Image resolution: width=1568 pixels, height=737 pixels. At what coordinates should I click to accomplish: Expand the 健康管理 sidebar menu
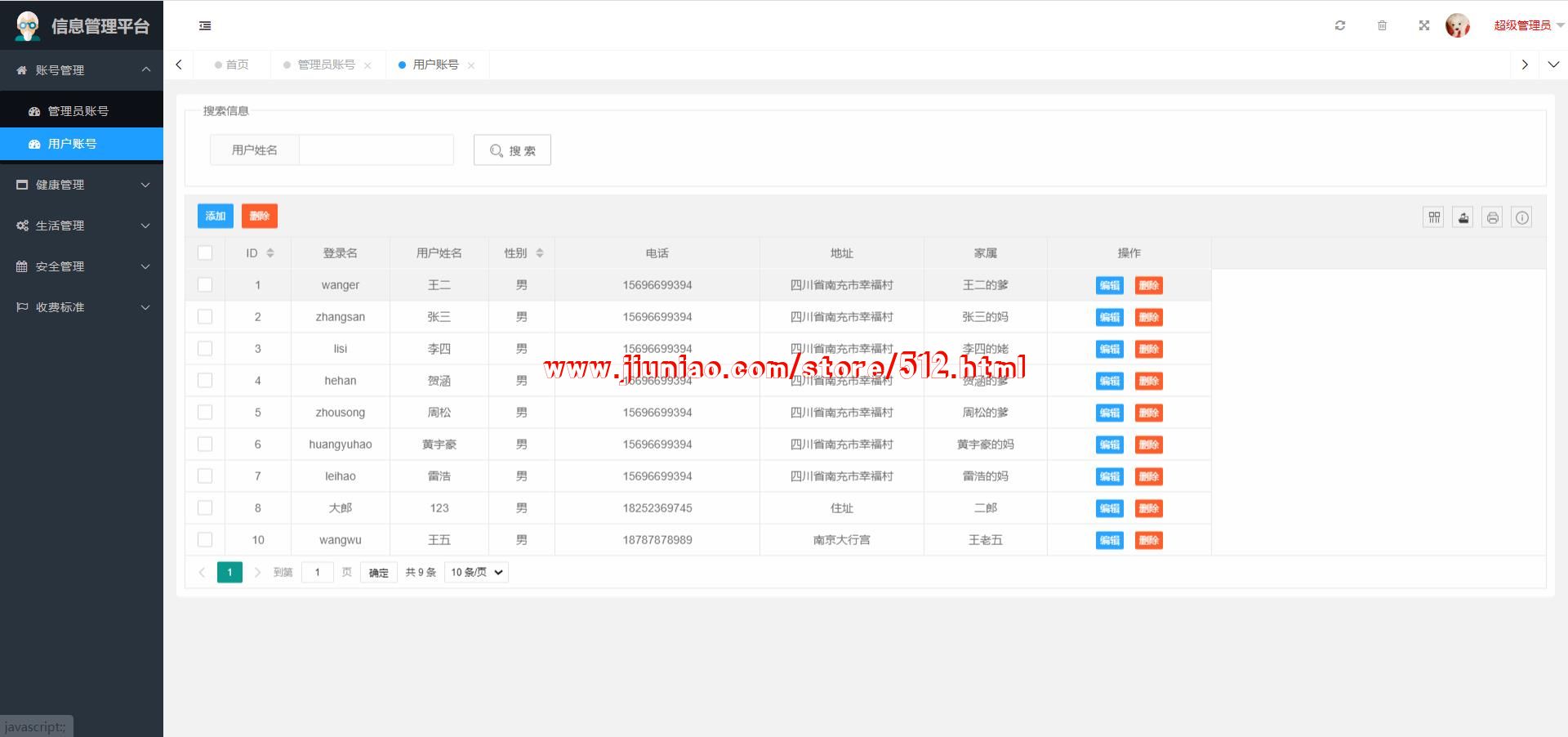(82, 185)
